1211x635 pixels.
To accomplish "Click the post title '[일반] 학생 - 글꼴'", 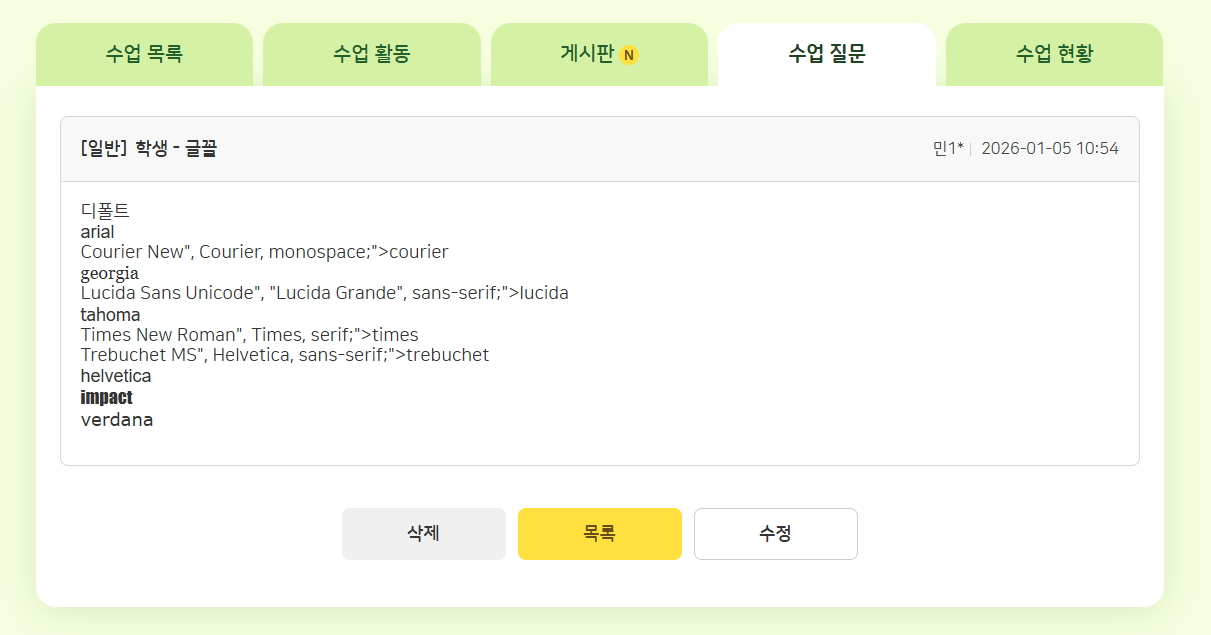I will [149, 149].
